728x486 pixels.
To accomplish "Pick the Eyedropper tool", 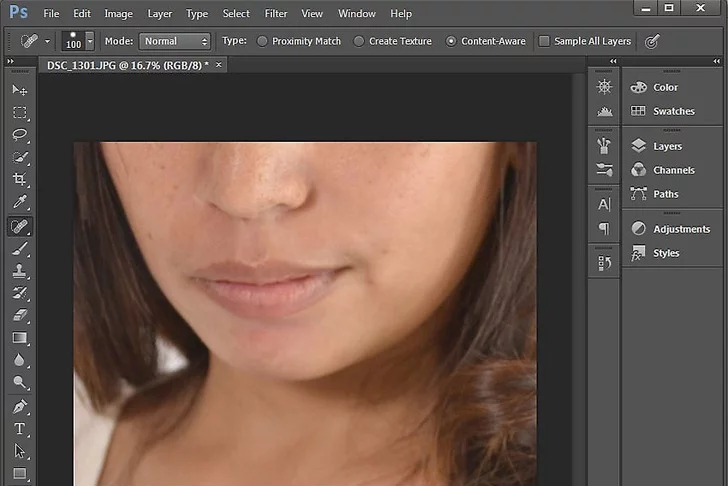I will 19,203.
